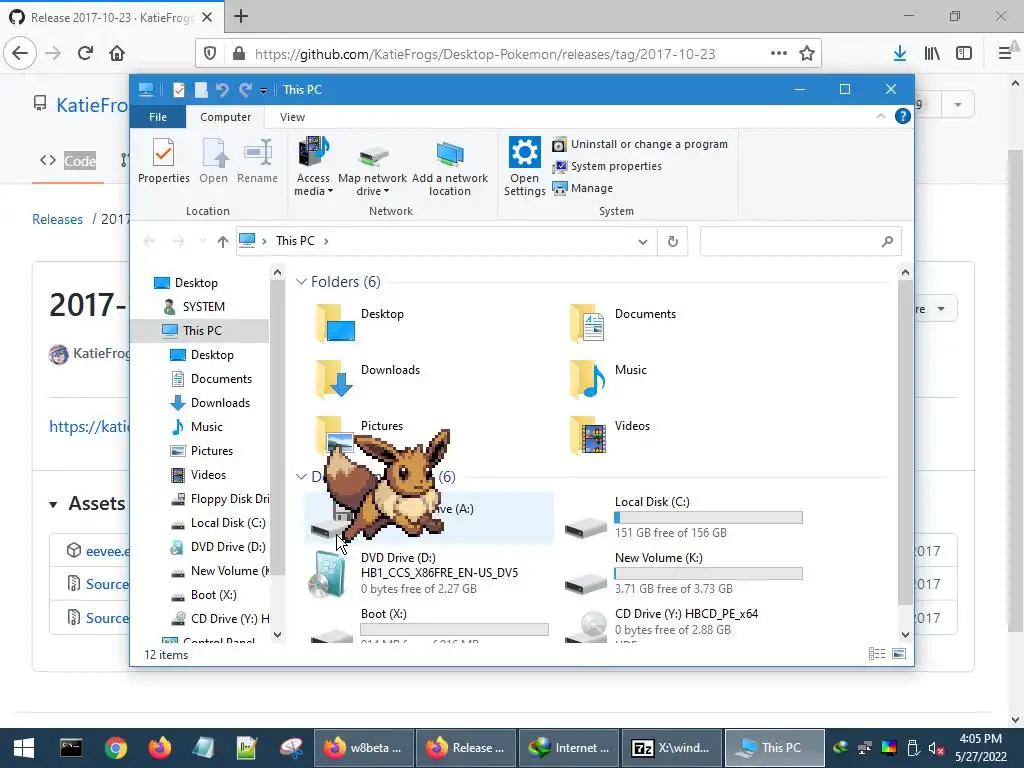Go to Firefox home page
This screenshot has height=768, width=1024.
(x=117, y=53)
